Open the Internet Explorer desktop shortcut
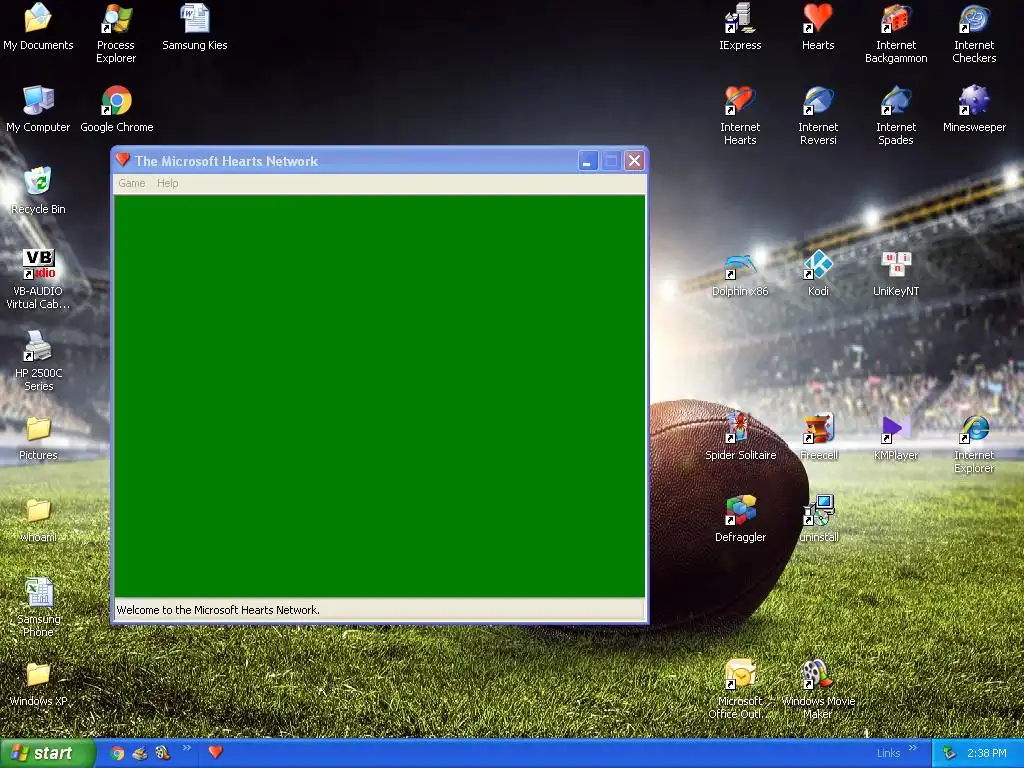The image size is (1024, 768). tap(974, 444)
